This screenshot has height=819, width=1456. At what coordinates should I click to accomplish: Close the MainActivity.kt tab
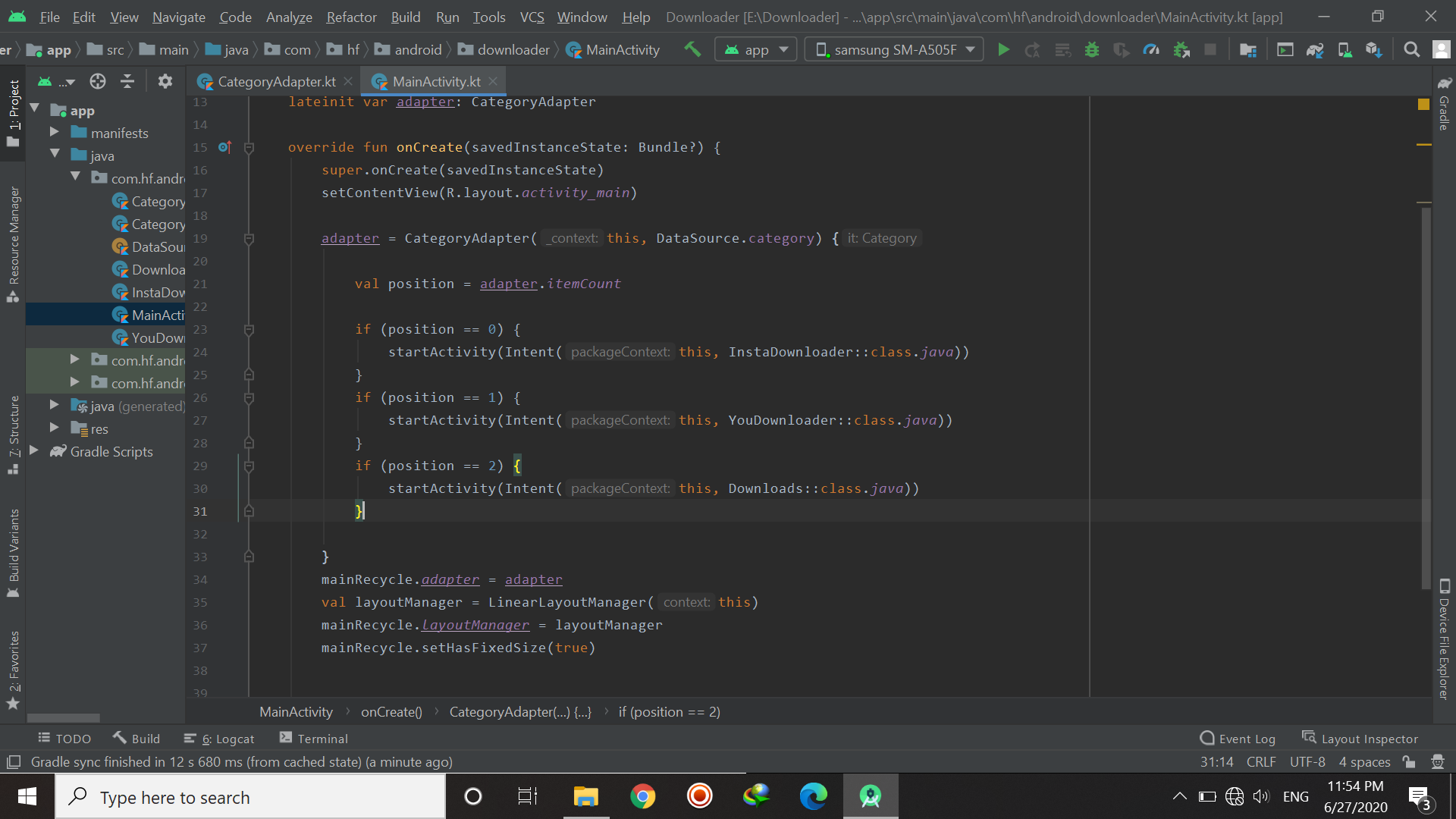pos(493,81)
